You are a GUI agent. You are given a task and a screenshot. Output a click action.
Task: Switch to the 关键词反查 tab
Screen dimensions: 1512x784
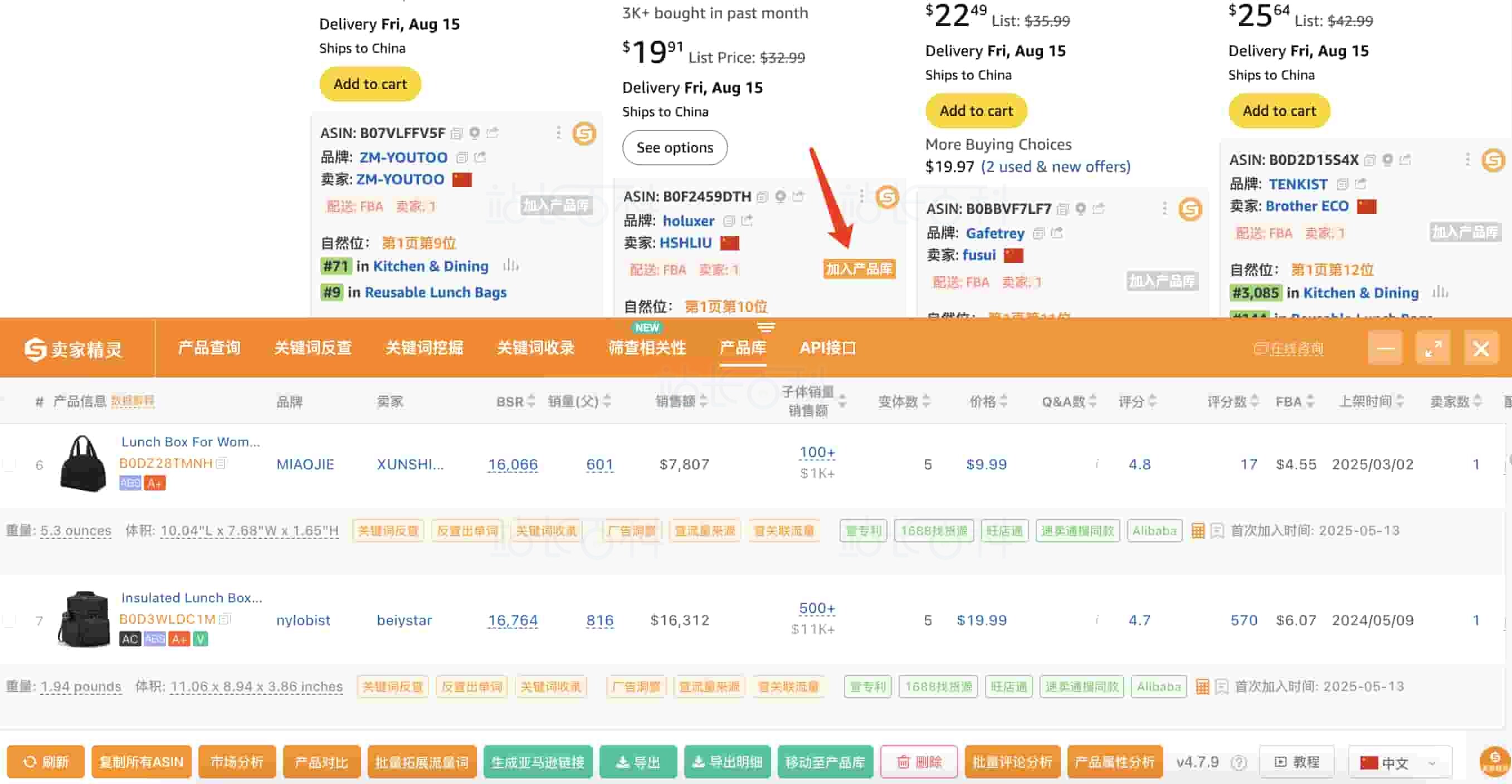coord(313,348)
